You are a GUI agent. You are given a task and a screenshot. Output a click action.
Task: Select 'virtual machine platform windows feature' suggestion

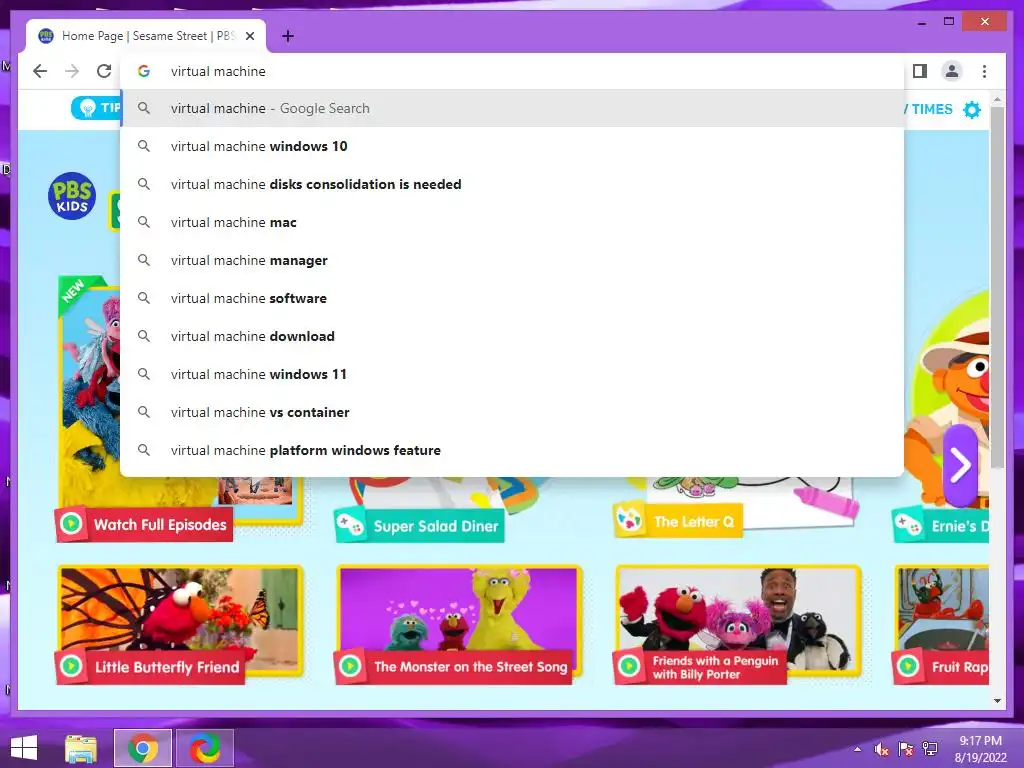[512, 450]
